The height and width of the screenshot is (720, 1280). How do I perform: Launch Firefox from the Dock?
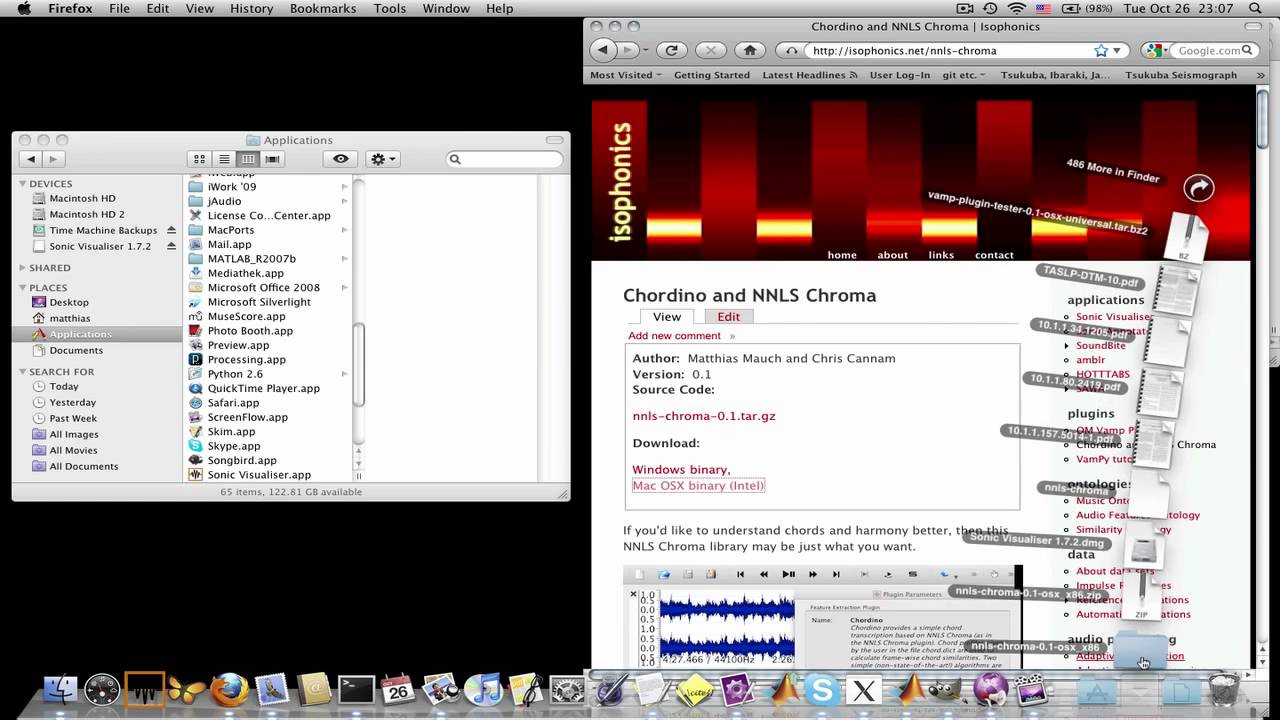click(229, 690)
